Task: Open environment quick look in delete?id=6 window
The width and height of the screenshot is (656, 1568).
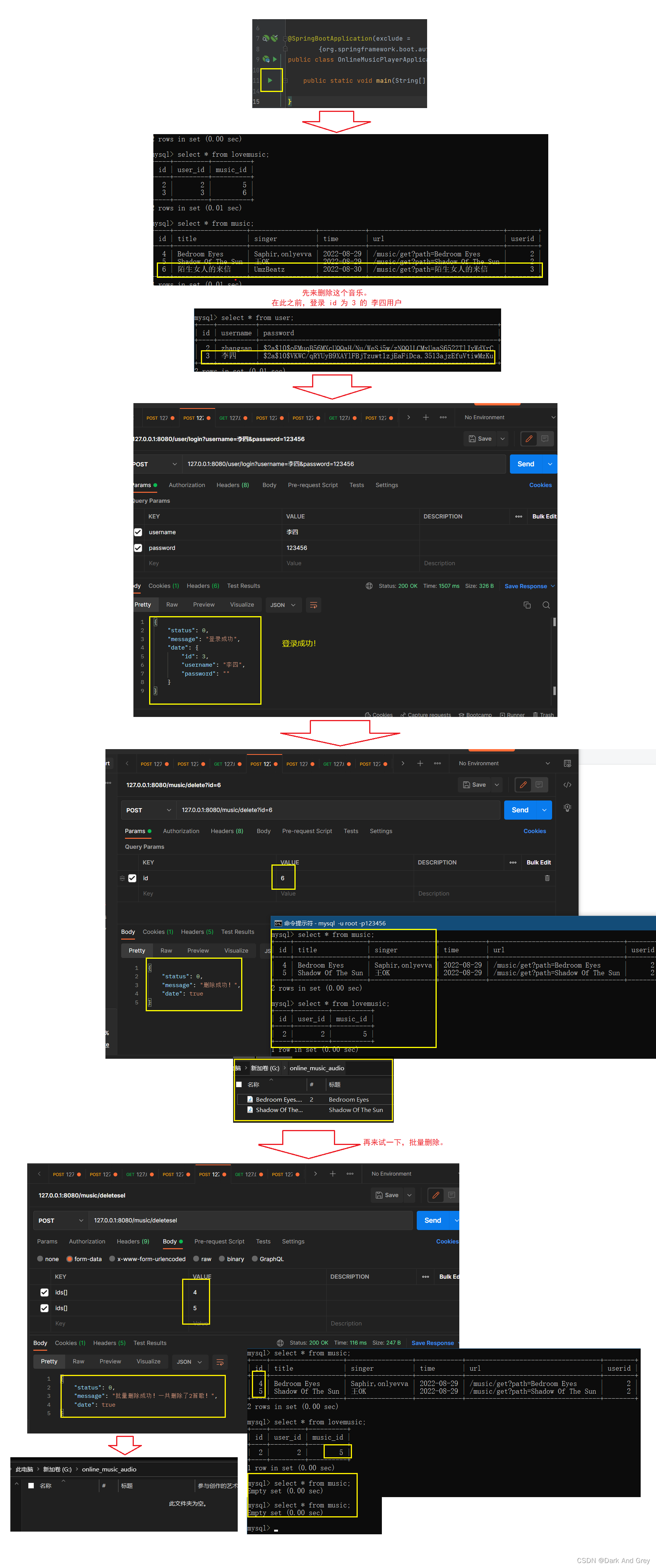Action: click(x=567, y=763)
